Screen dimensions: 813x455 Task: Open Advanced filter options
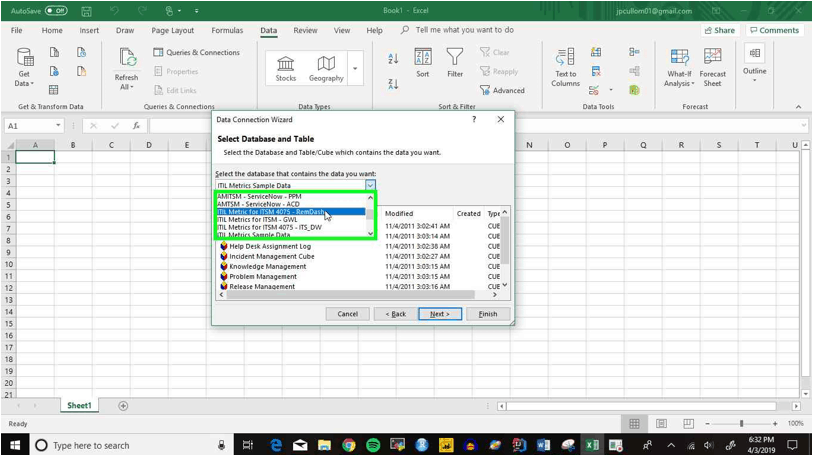click(x=502, y=90)
